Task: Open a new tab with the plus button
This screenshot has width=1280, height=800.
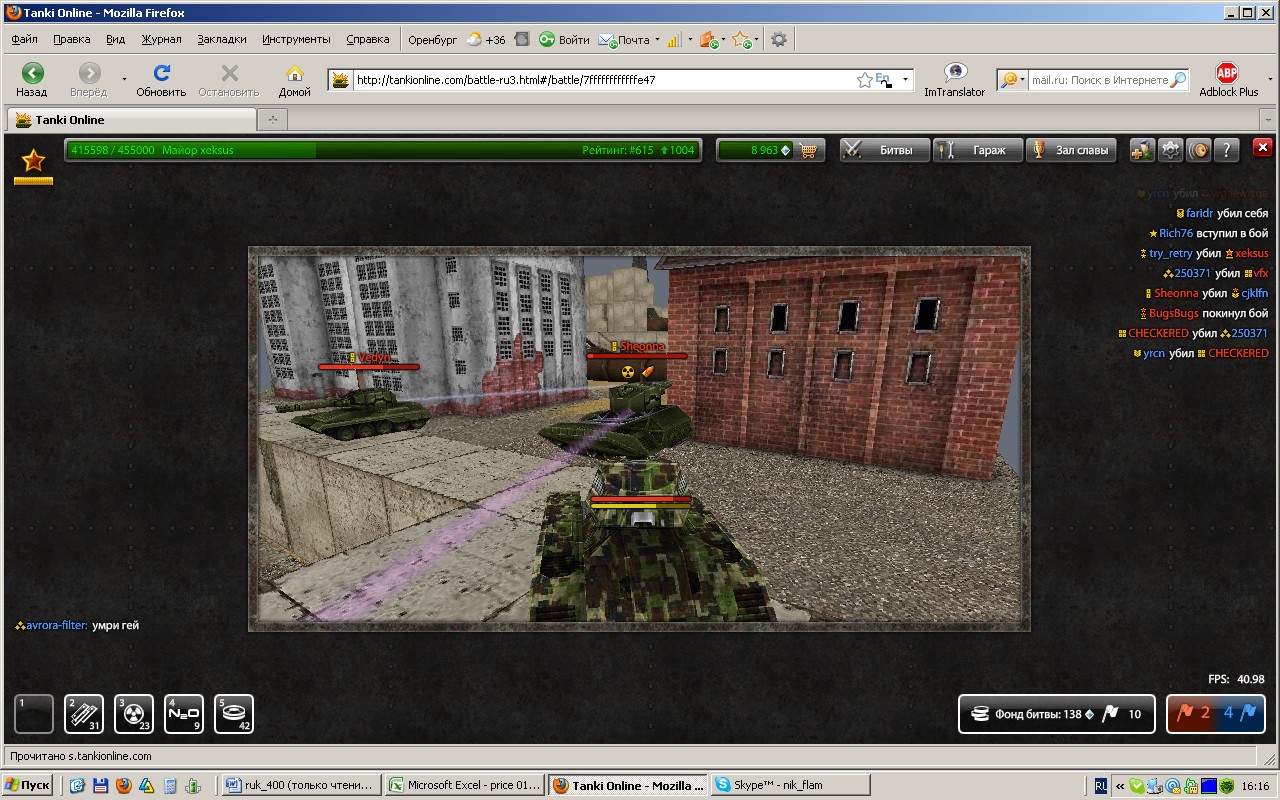Action: pyautogui.click(x=271, y=120)
